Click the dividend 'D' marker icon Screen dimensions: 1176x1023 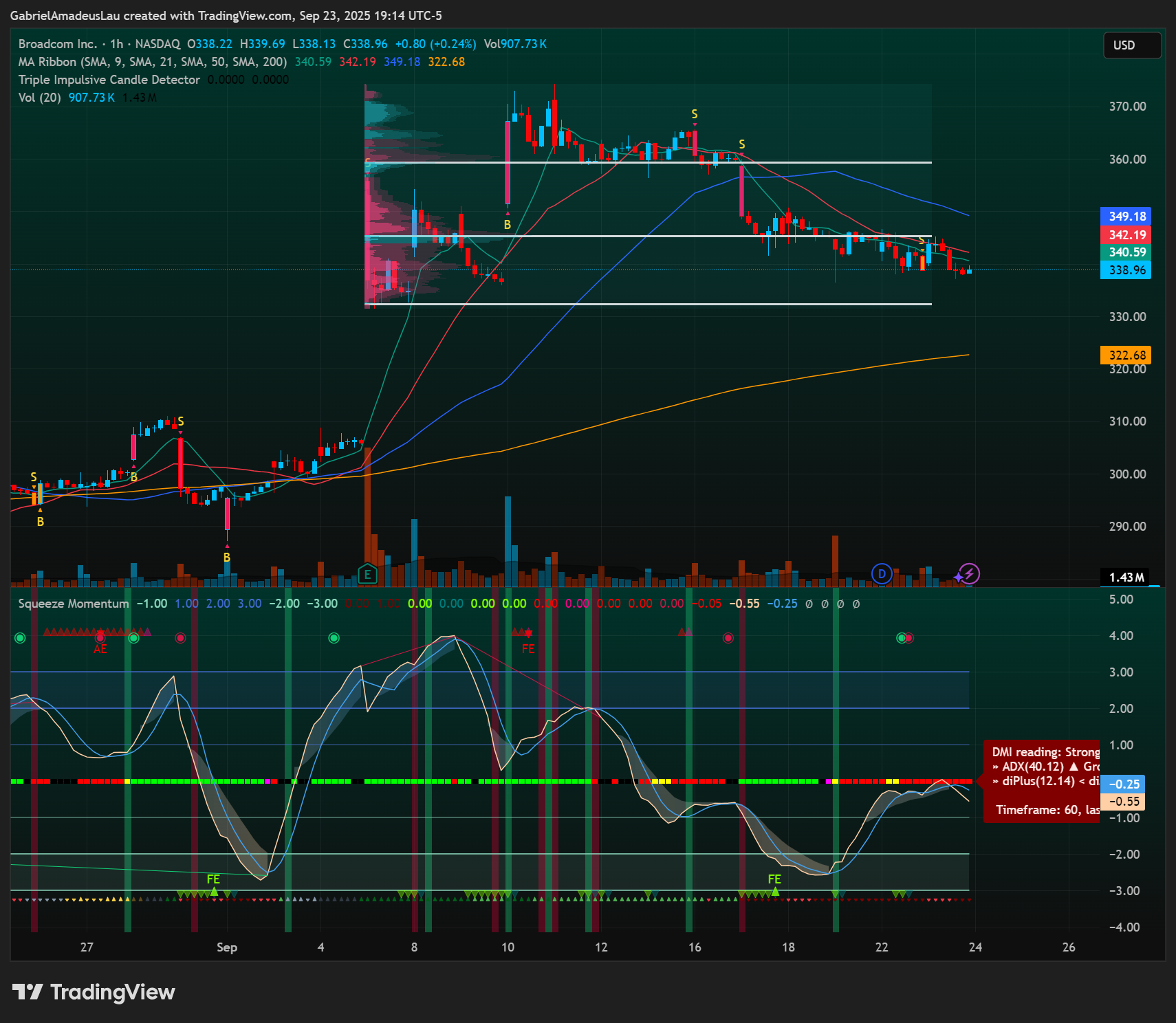[x=882, y=574]
